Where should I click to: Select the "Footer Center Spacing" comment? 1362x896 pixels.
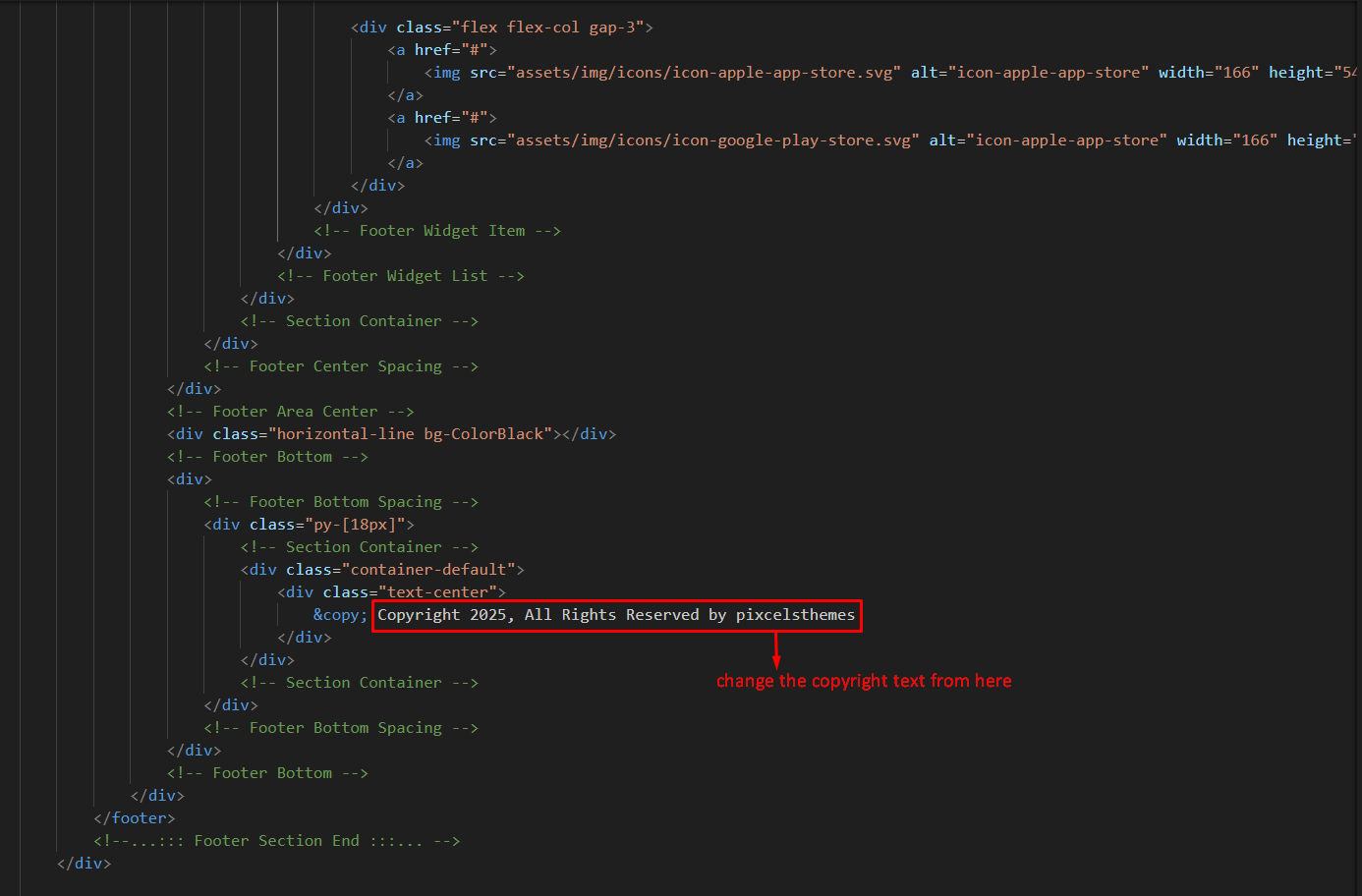pos(341,365)
